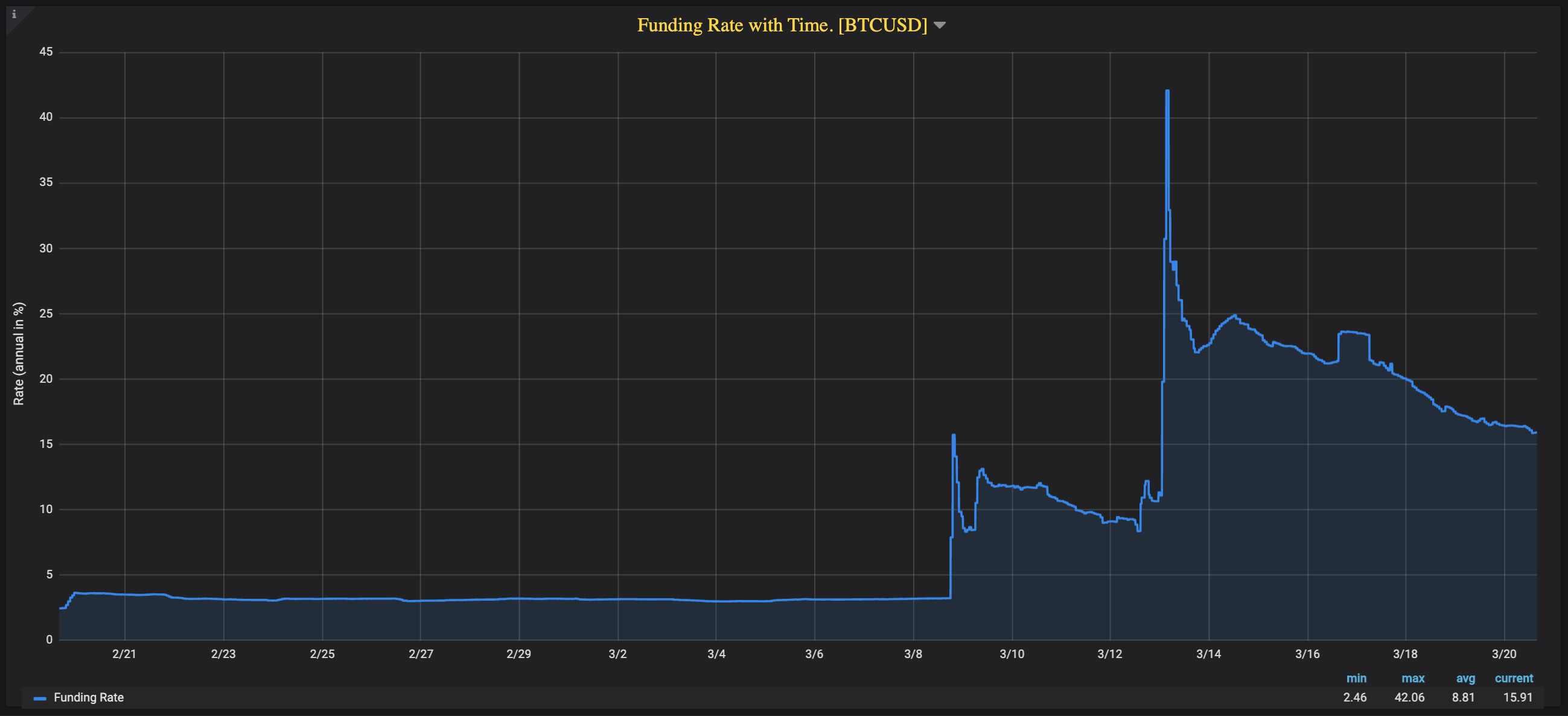
Task: Click the 45 y-axis tick label
Action: click(46, 52)
